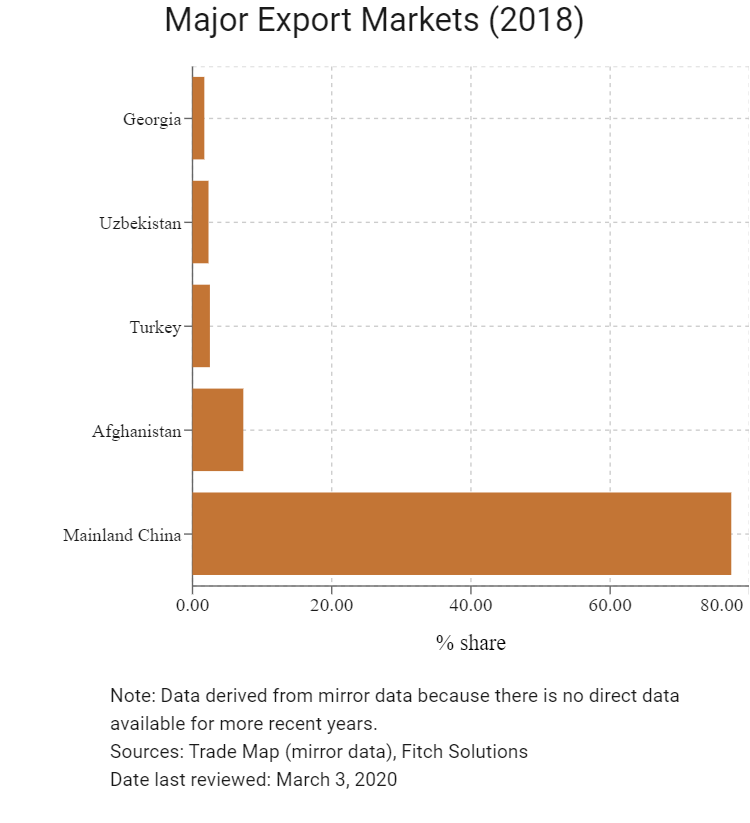Click the Mainland China bar

461,533
